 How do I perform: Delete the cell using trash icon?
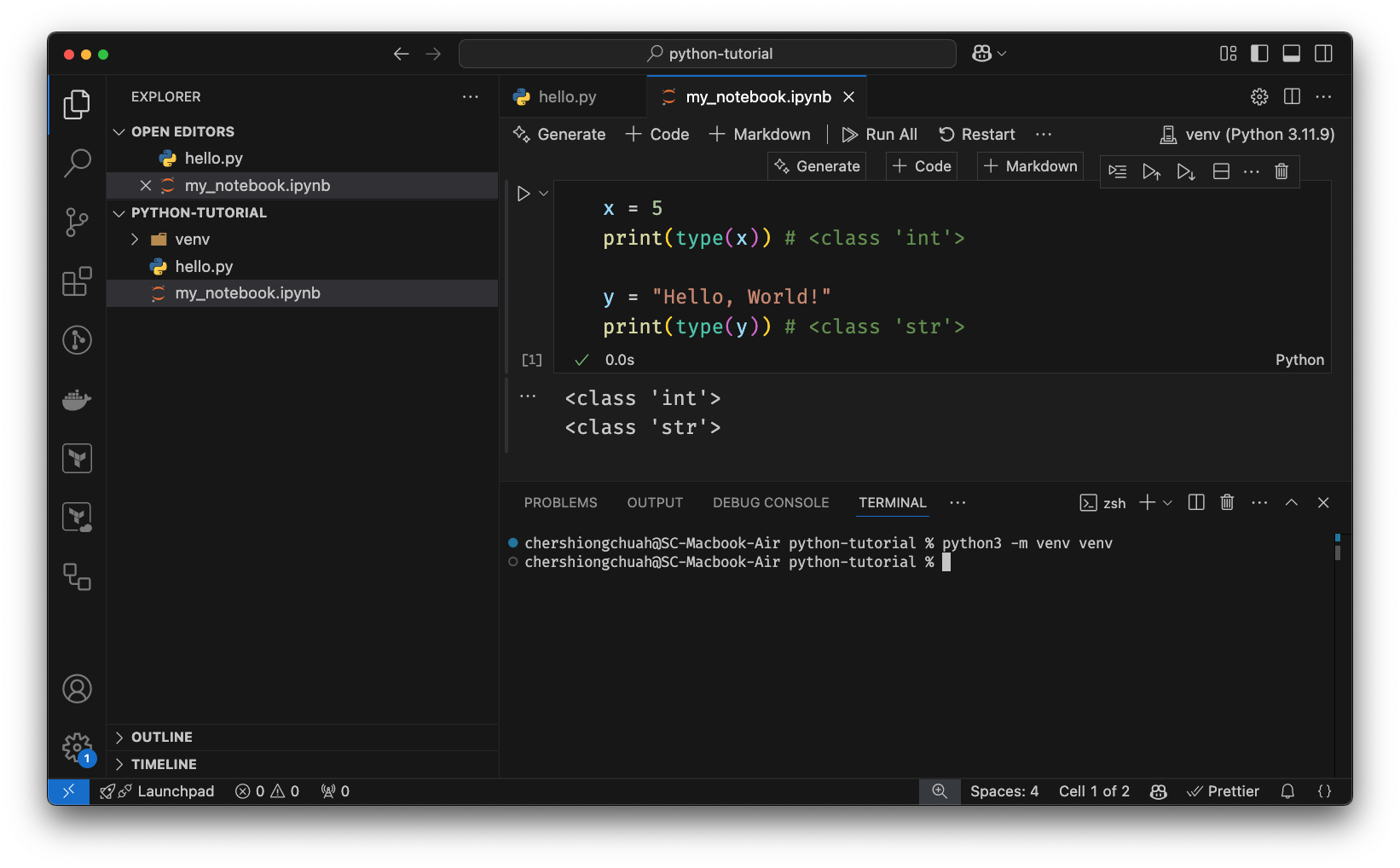coord(1281,171)
